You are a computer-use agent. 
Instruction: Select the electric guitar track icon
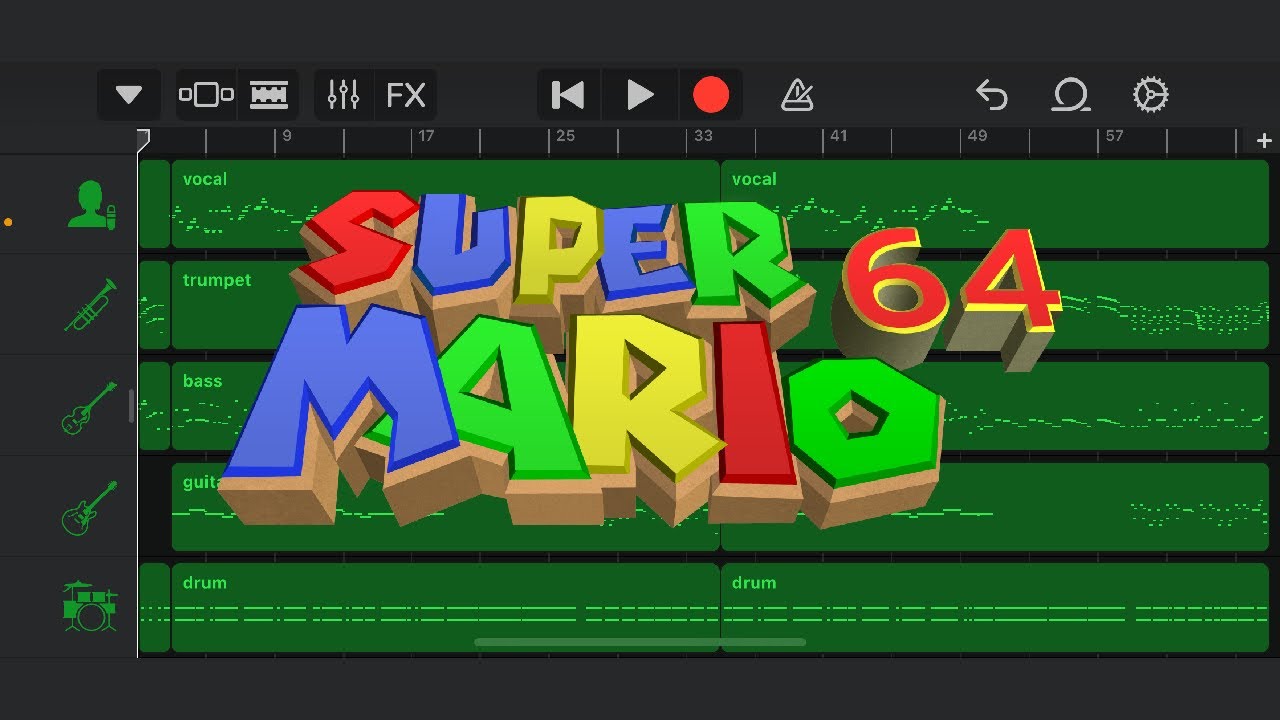pos(91,508)
